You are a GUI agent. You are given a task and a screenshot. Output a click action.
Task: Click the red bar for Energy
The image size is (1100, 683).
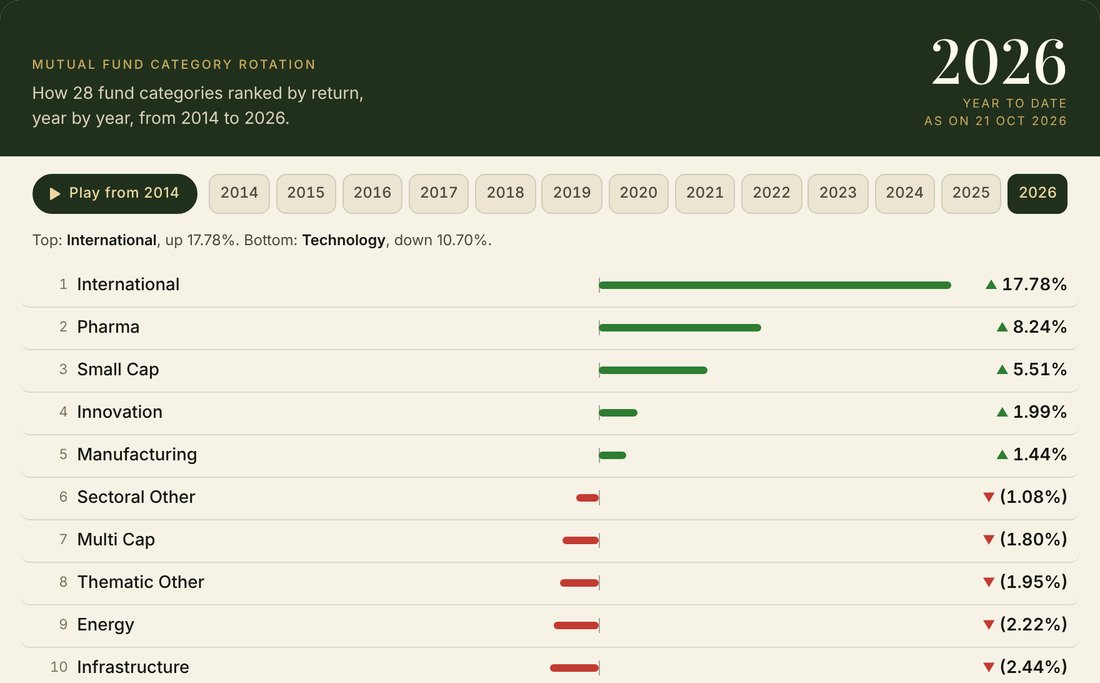point(577,625)
